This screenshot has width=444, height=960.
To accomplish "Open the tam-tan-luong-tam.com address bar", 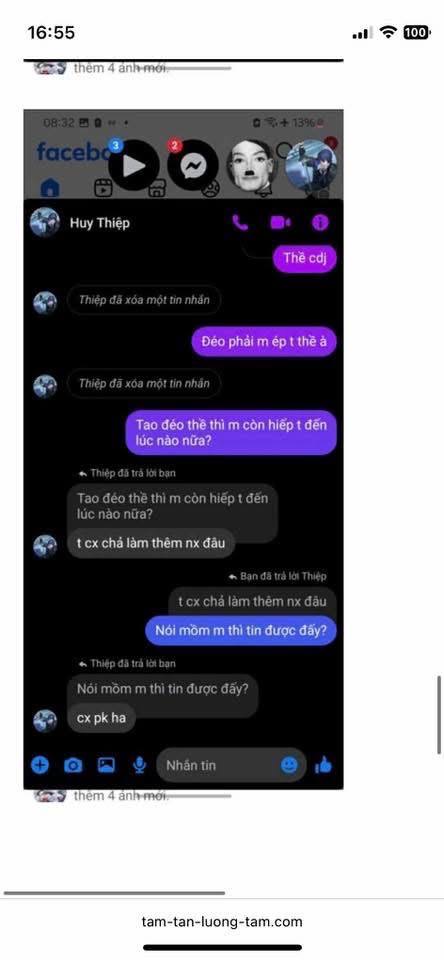I will (x=222, y=921).
